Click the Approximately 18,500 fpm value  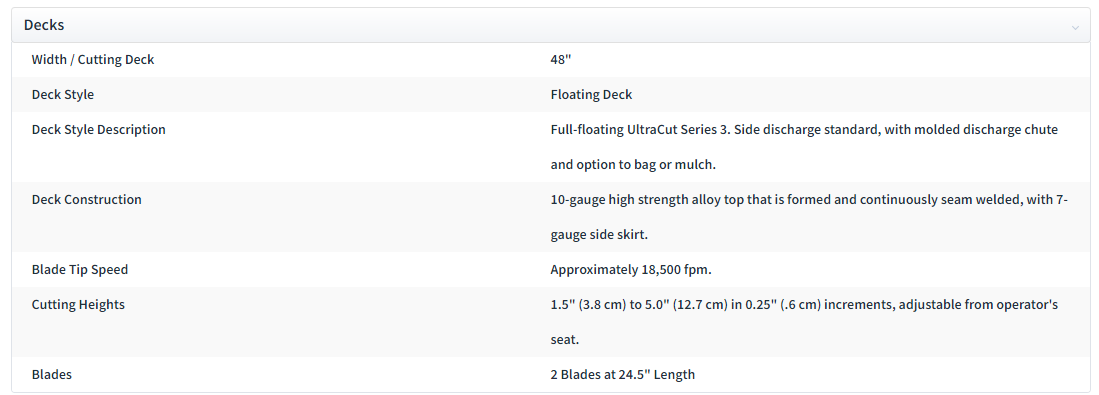tap(631, 270)
